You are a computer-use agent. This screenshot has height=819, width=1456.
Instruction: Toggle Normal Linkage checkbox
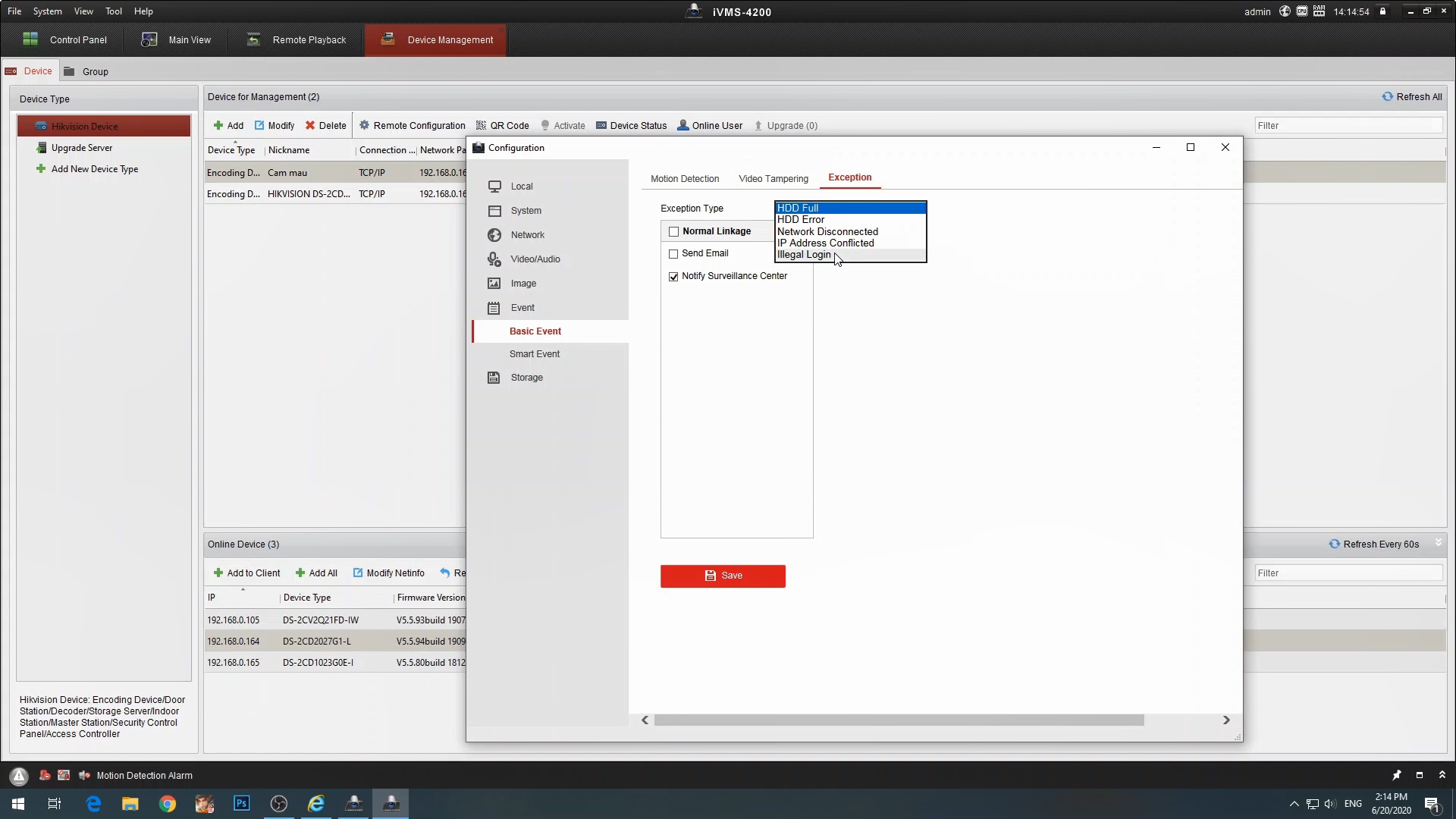673,232
